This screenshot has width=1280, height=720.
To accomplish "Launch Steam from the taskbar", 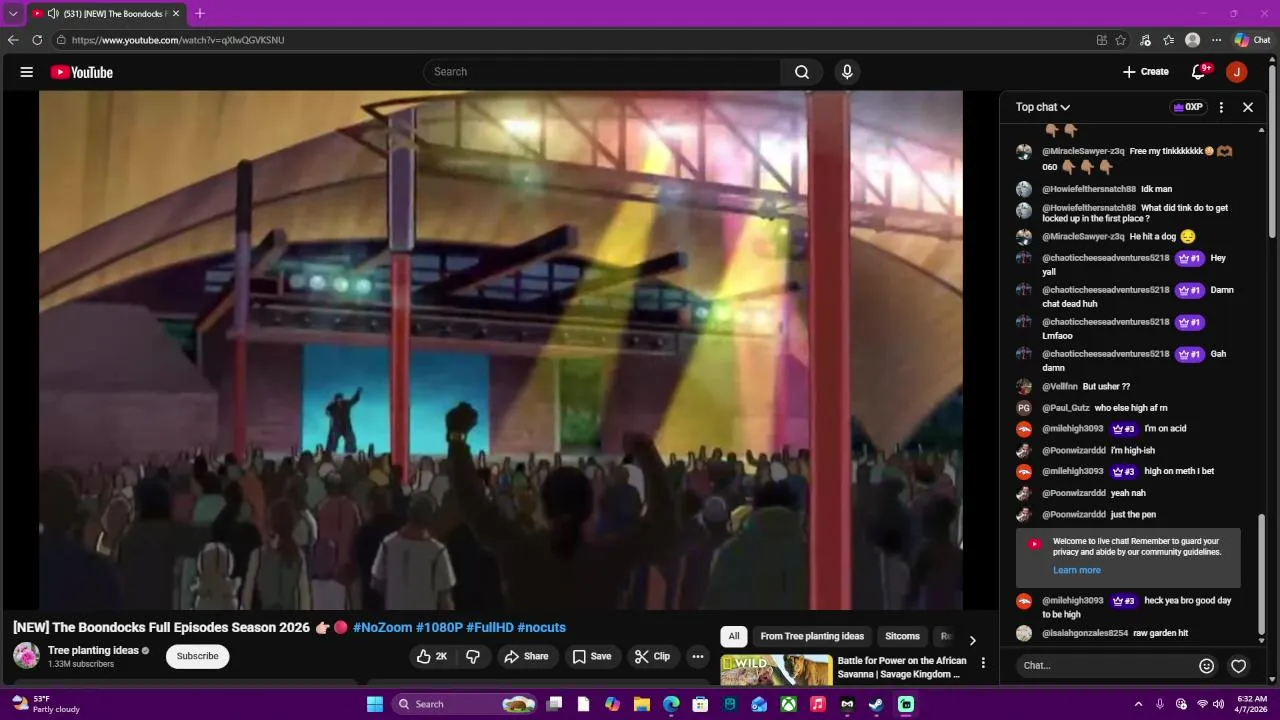I will [877, 704].
